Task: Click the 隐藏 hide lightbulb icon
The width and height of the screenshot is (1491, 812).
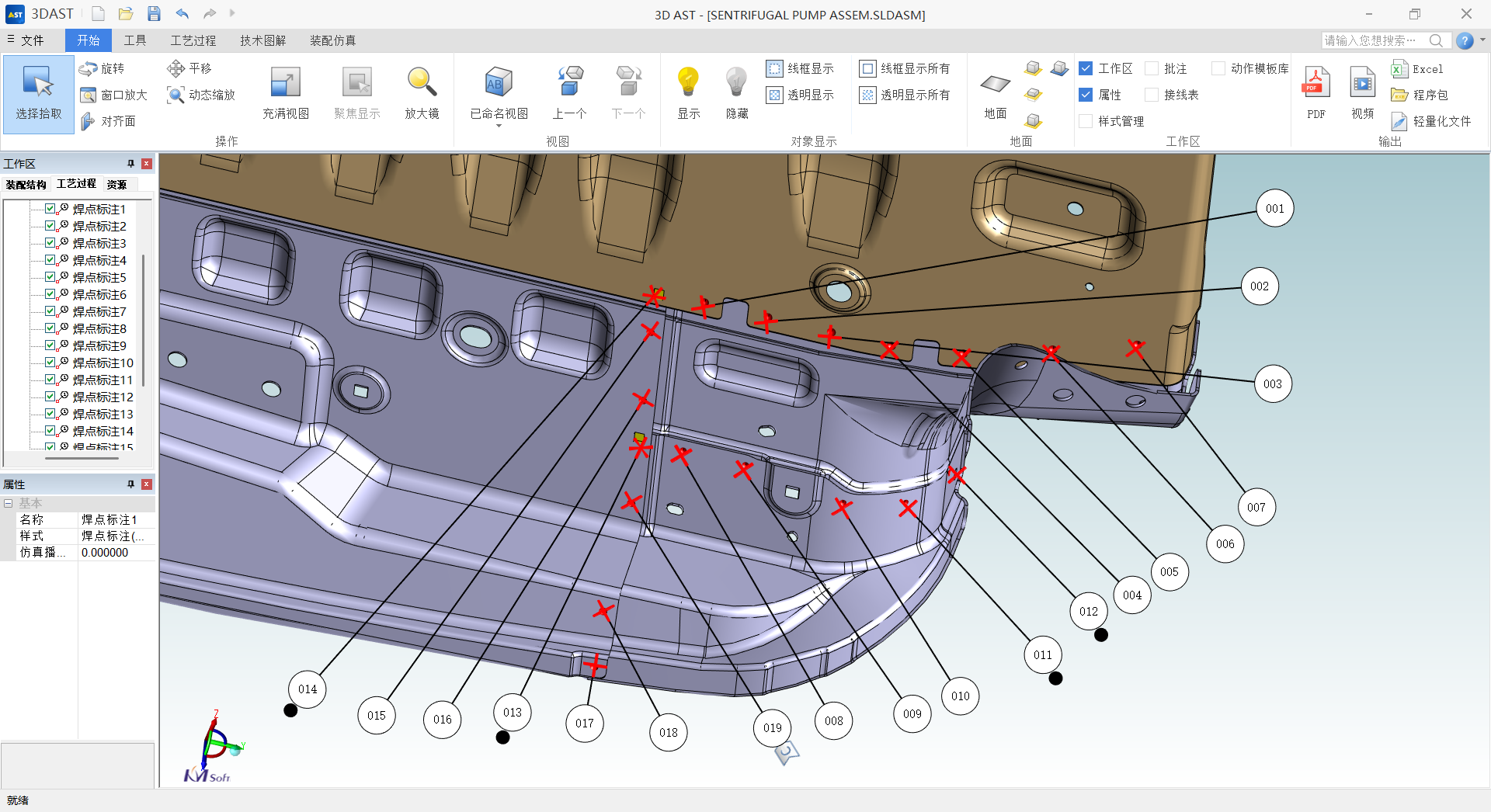Action: (736, 83)
